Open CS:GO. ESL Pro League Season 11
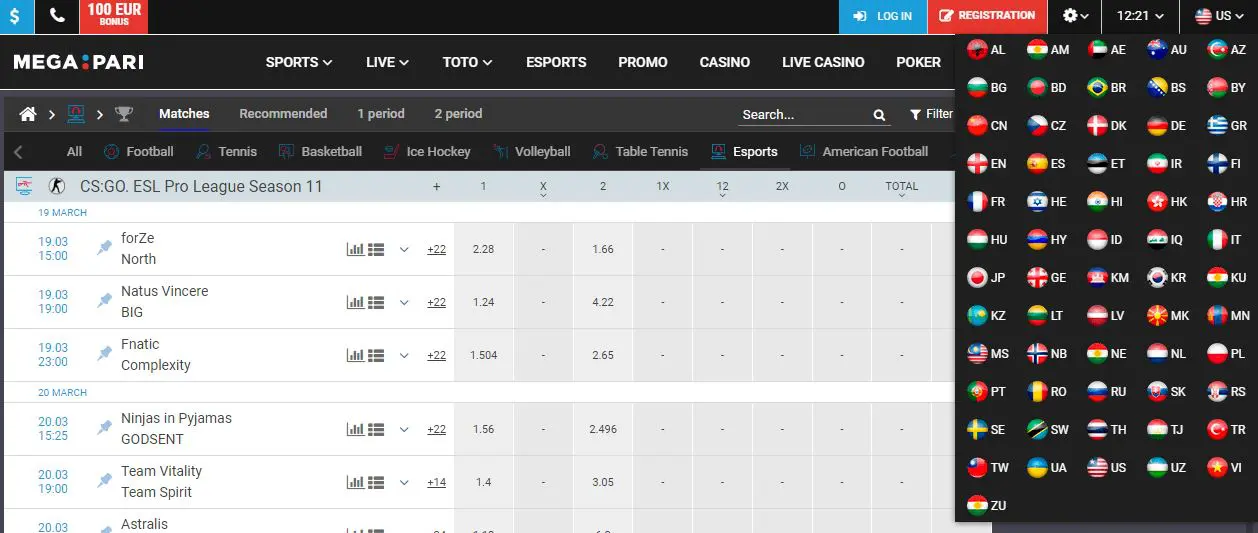Viewport: 1258px width, 533px height. [201, 186]
